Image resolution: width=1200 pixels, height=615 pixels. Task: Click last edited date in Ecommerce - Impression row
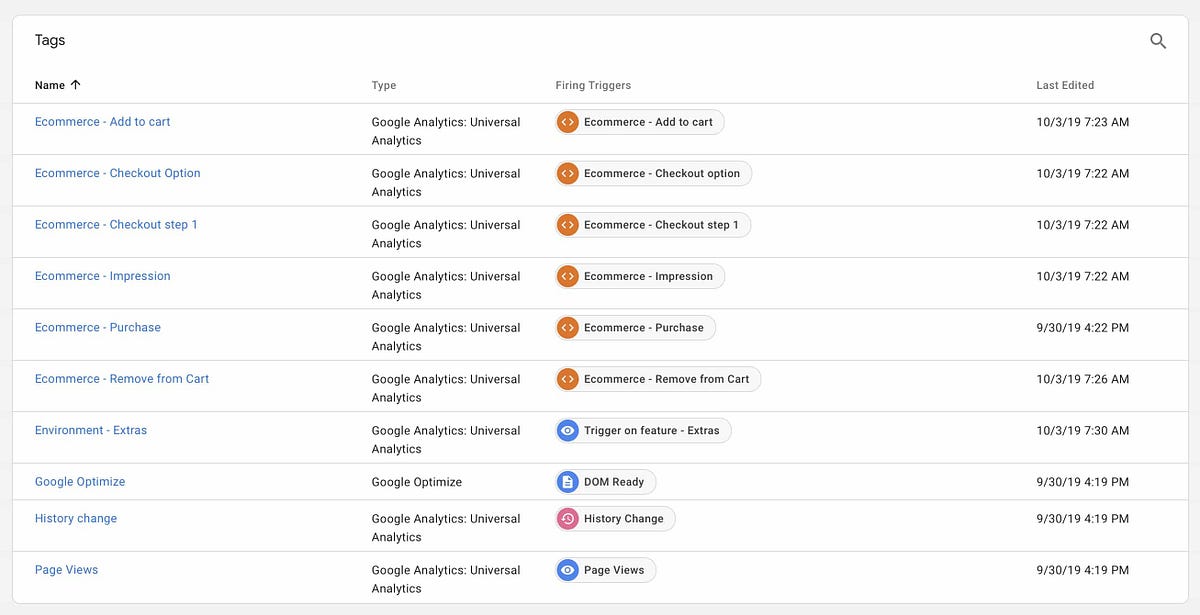tap(1083, 276)
